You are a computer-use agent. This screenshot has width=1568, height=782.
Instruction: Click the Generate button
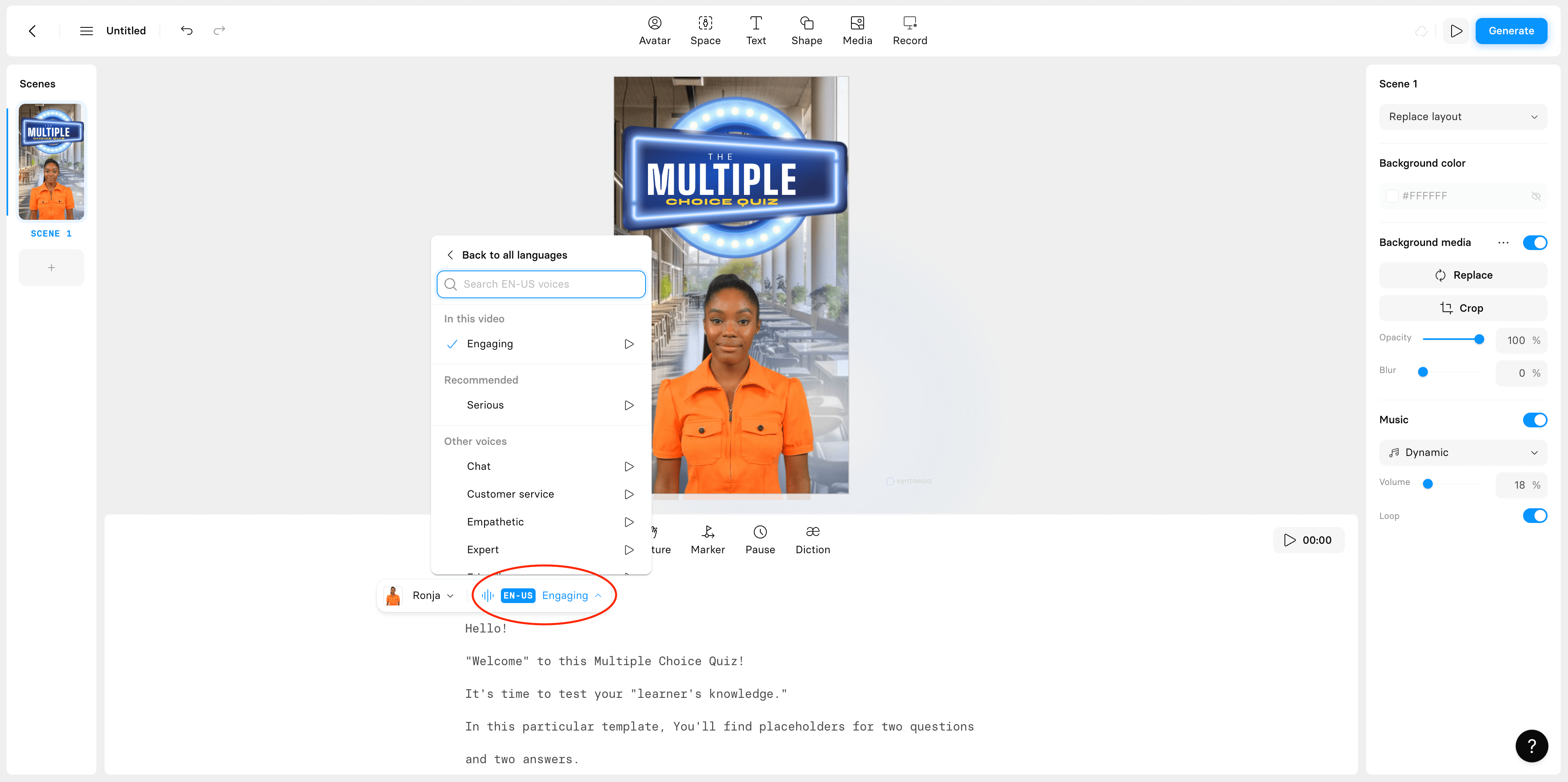click(x=1511, y=30)
